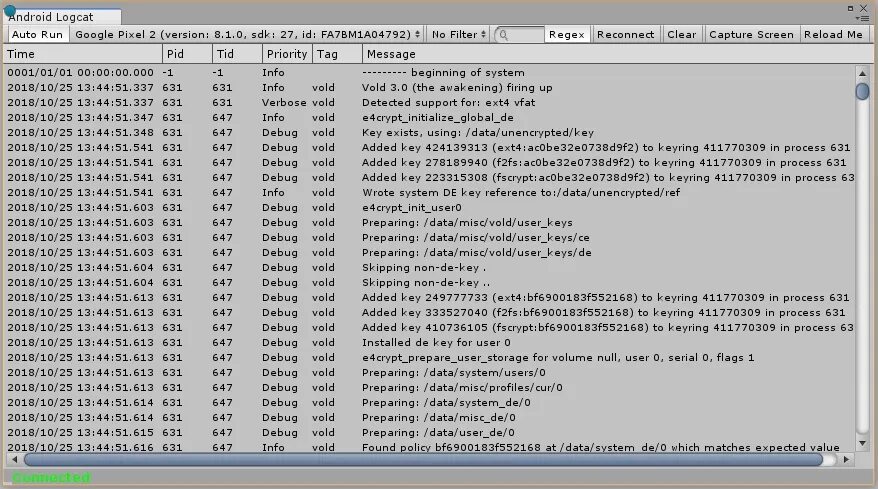This screenshot has height=489, width=878.
Task: Select 'Added key 424139313' log entry
Action: point(430,148)
